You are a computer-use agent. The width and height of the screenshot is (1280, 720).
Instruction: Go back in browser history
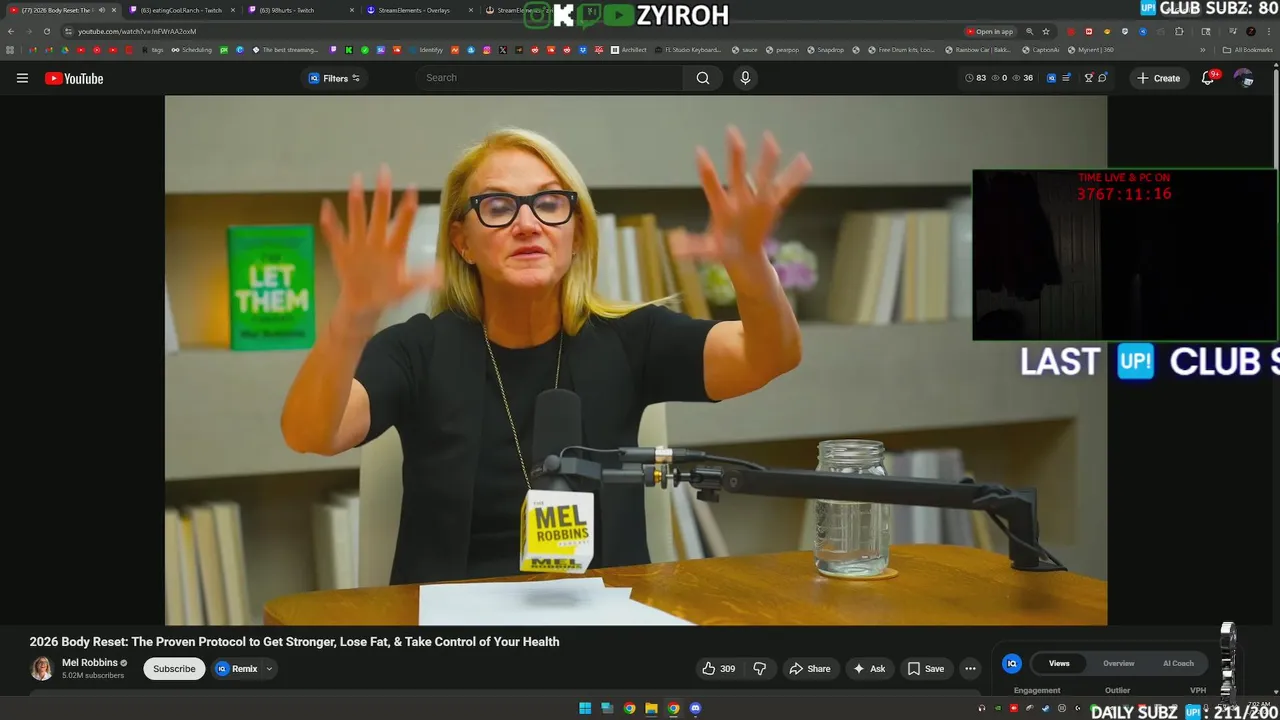(x=11, y=31)
